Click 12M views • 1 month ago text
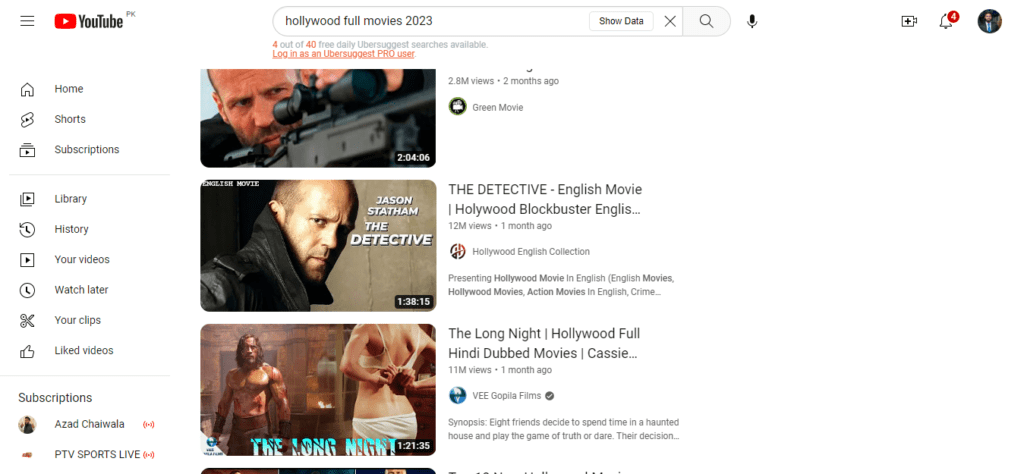Viewport: 1024px width, 474px height. (x=500, y=226)
